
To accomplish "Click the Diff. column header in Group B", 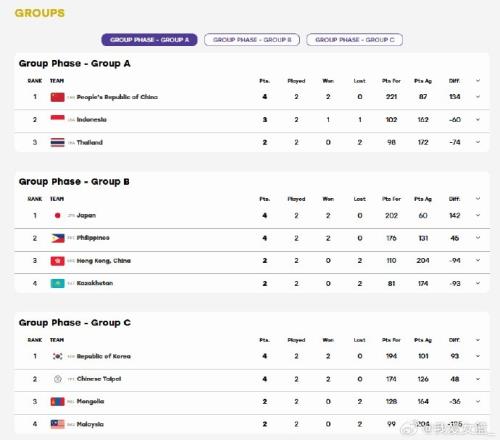I will coord(454,199).
